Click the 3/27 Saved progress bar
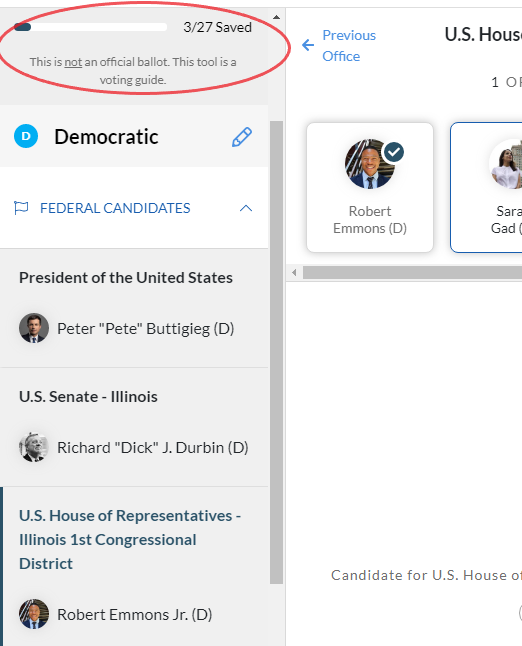 pos(90,27)
